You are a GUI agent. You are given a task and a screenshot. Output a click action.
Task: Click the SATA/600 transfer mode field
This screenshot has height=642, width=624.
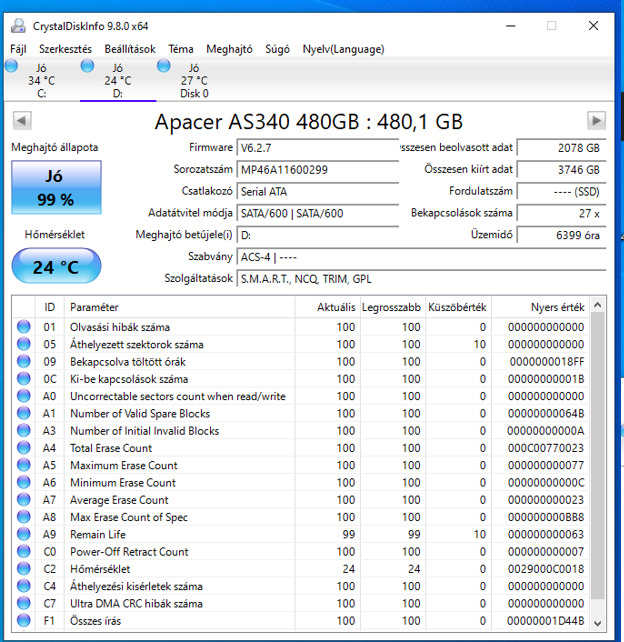coord(318,213)
